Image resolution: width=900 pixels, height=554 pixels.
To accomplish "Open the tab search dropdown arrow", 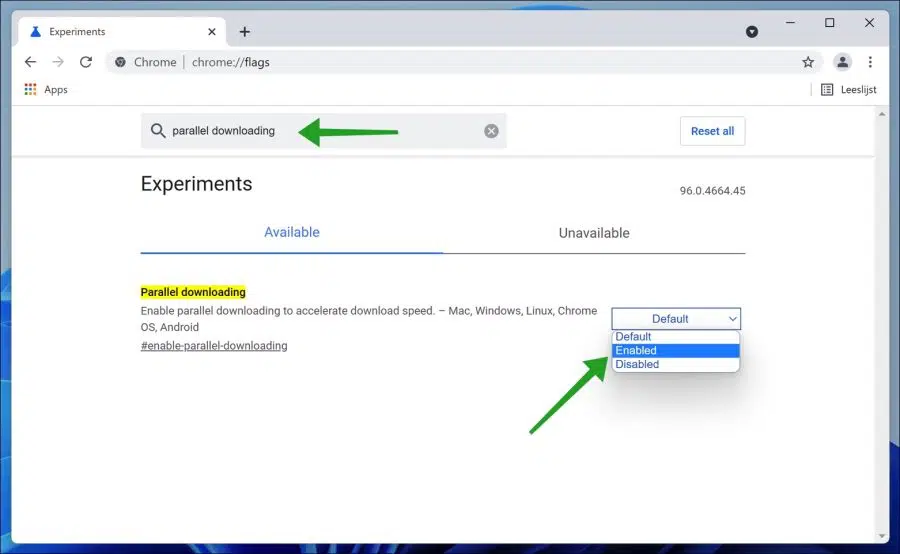I will point(751,32).
